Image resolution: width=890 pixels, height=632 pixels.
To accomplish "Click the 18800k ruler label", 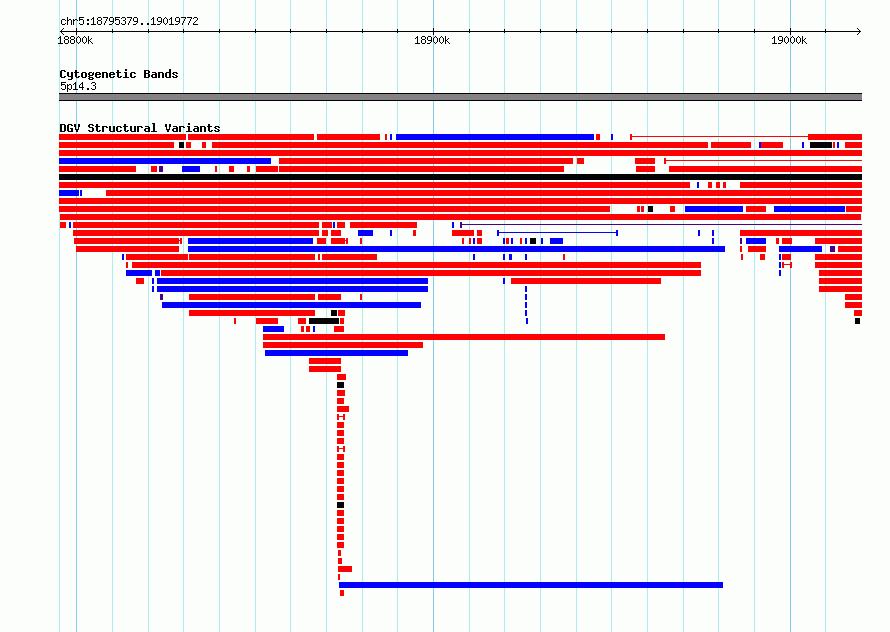I will tap(75, 40).
